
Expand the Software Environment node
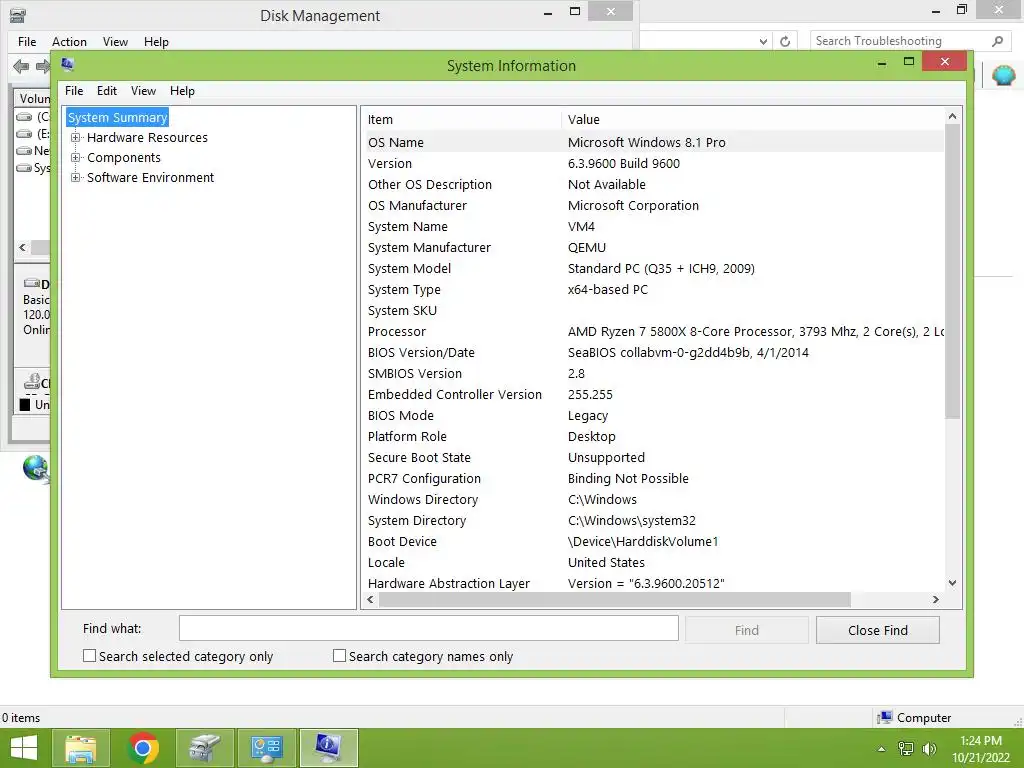76,178
